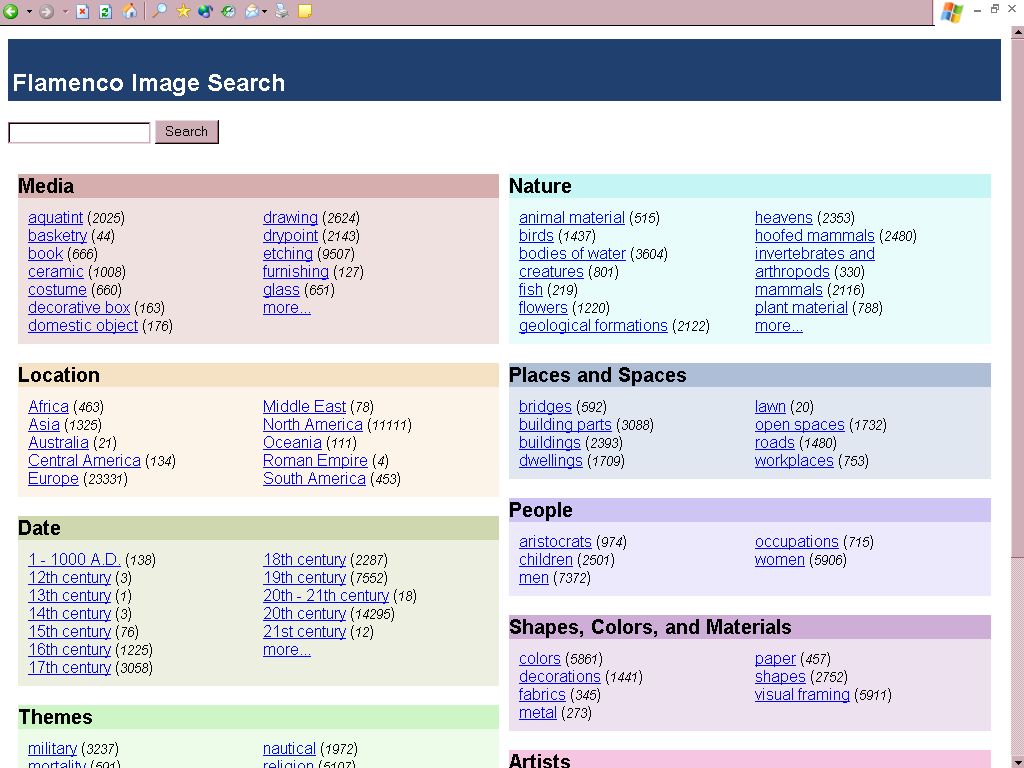This screenshot has width=1024, height=768.
Task: Open the Media globe icon in toolbar
Action: [205, 12]
